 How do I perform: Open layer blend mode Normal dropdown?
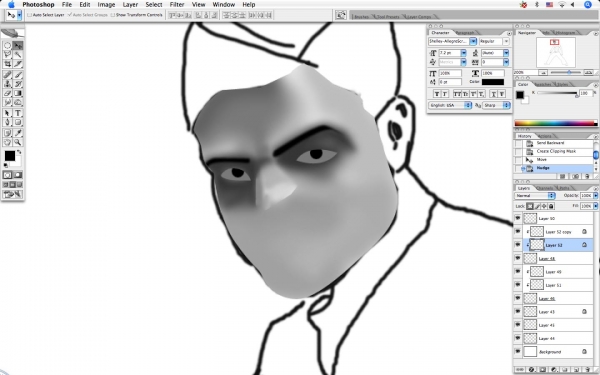tap(535, 196)
